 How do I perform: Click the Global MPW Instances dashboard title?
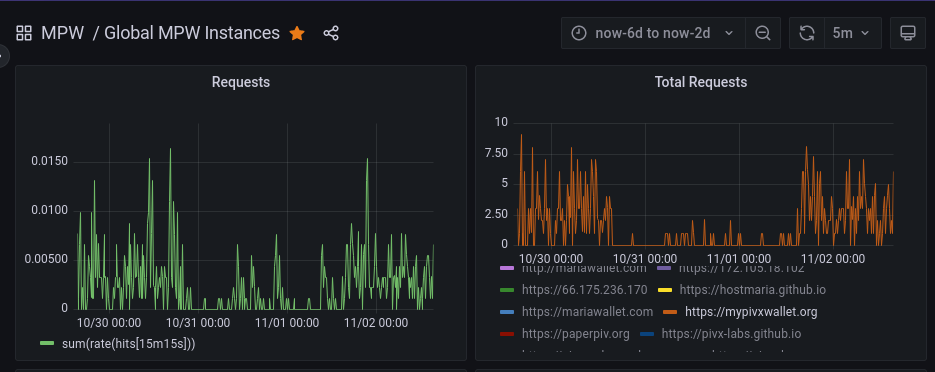pyautogui.click(x=192, y=33)
